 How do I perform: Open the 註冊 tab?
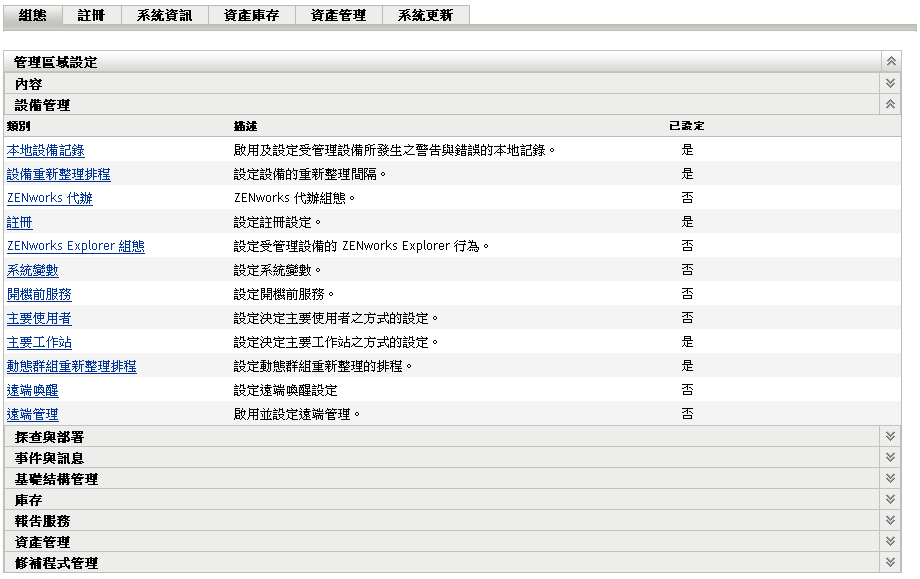[91, 15]
